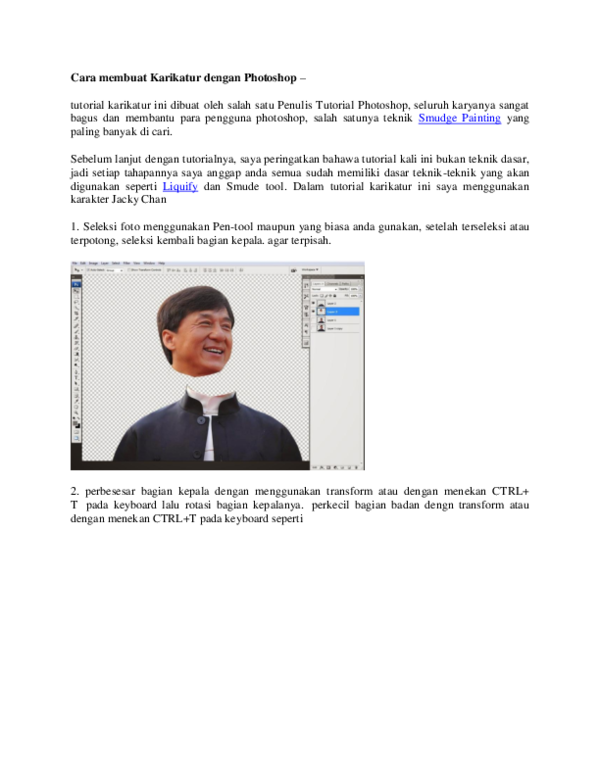Select the Layers tab
This screenshot has width=600, height=776.
pos(318,284)
